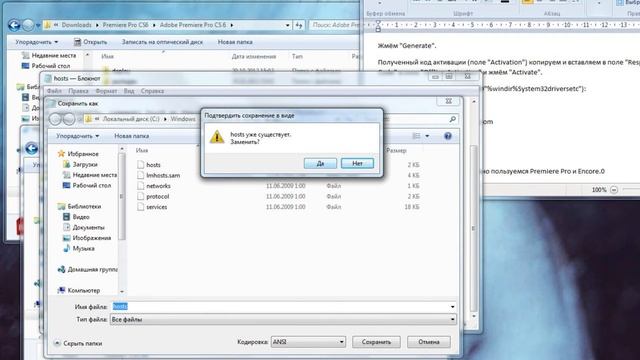The height and width of the screenshot is (360, 640).
Task: Open the Музыка library
Action: pyautogui.click(x=79, y=249)
